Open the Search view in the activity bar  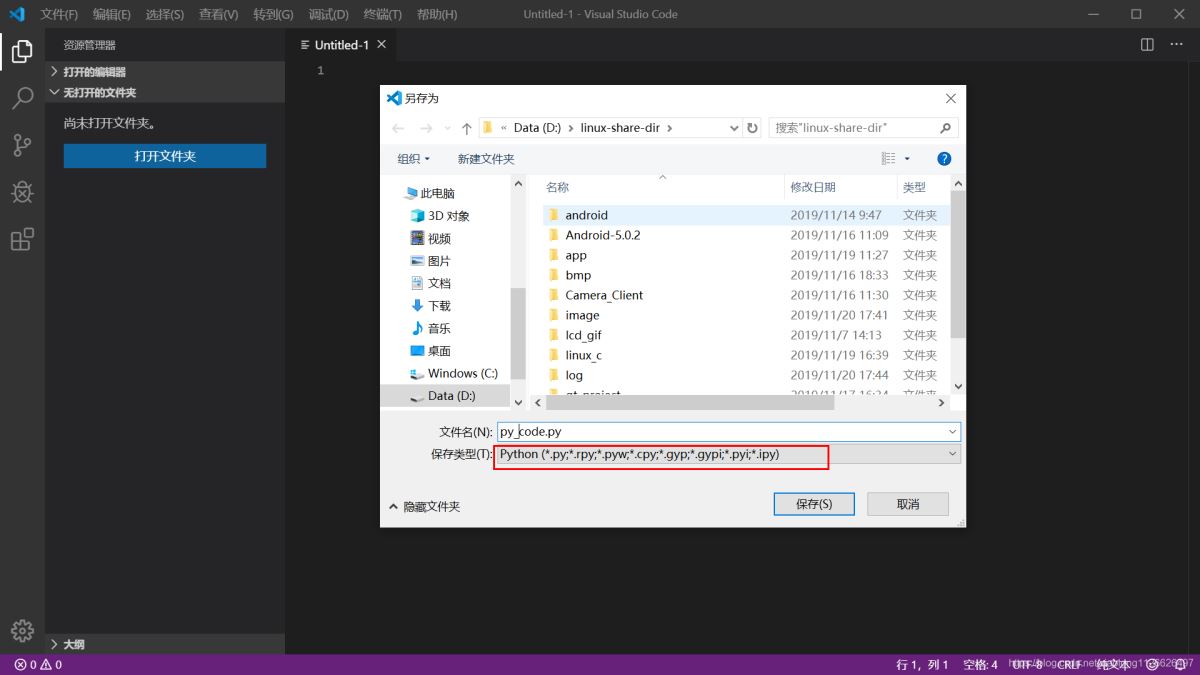pyautogui.click(x=22, y=98)
